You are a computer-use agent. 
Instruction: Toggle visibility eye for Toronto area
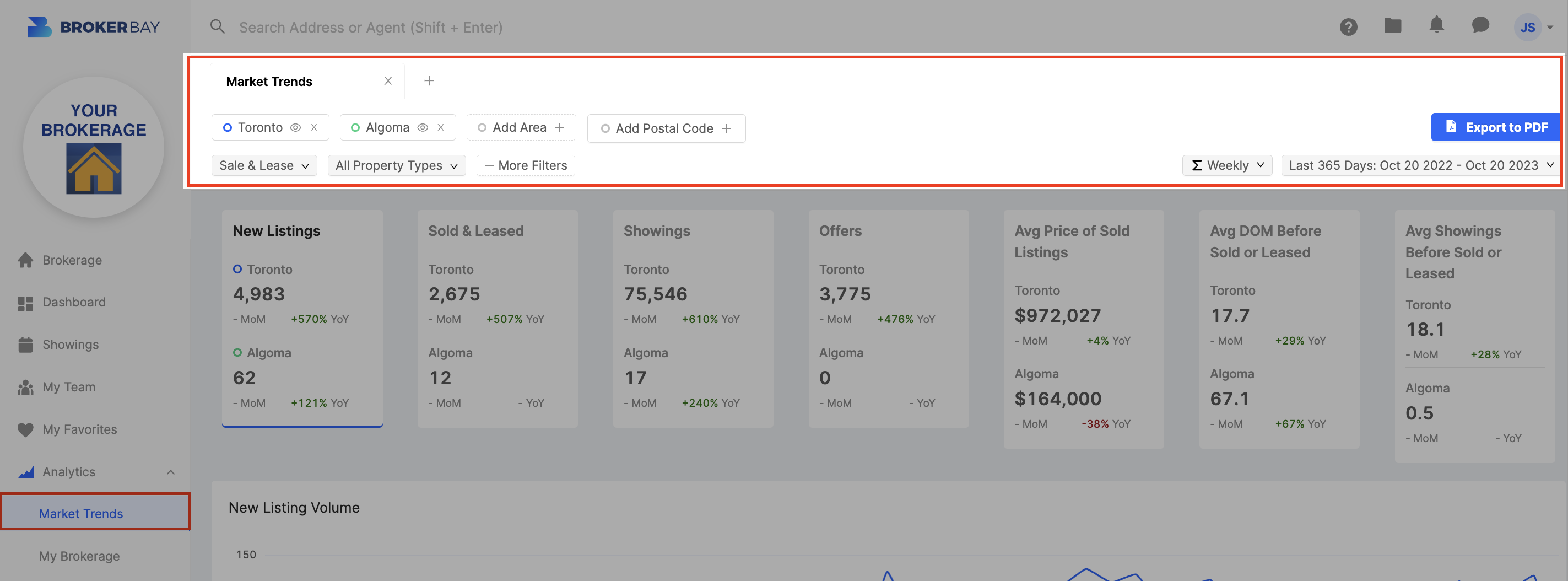coord(295,128)
